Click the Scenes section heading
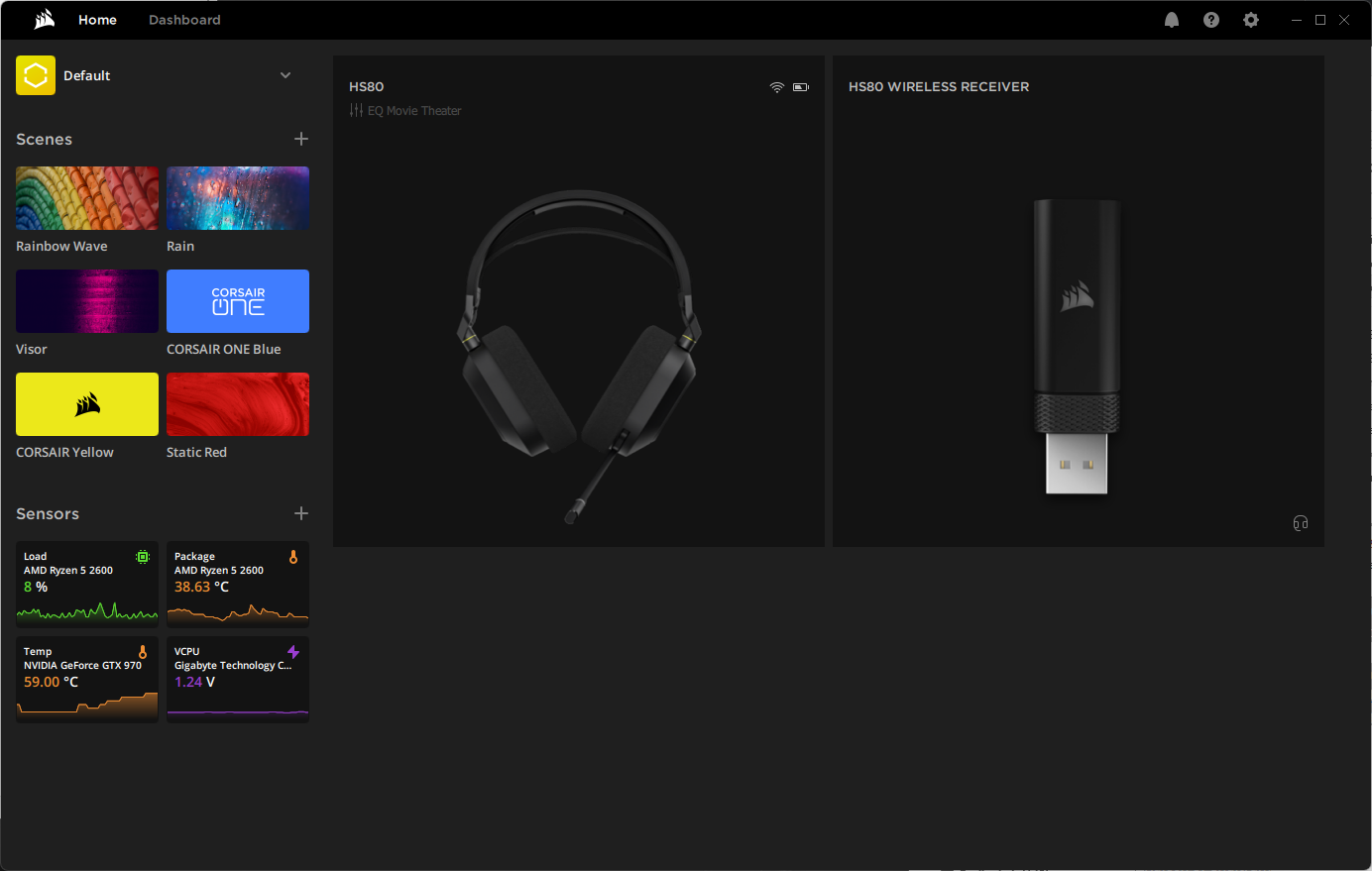 coord(44,139)
